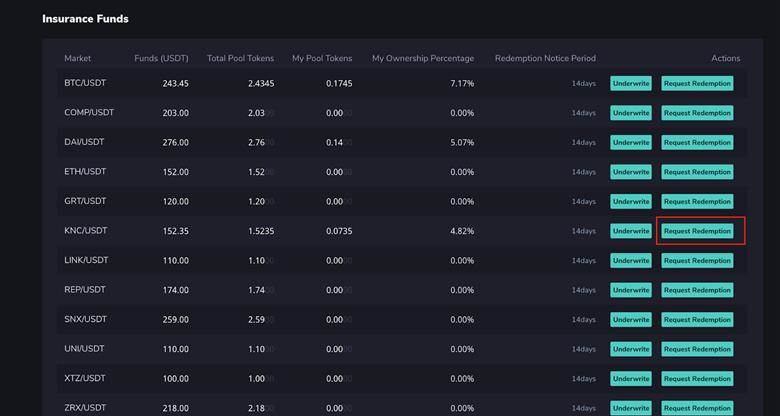Image resolution: width=780 pixels, height=416 pixels.
Task: Underwrite the ETH/USDT fund
Action: (x=631, y=172)
